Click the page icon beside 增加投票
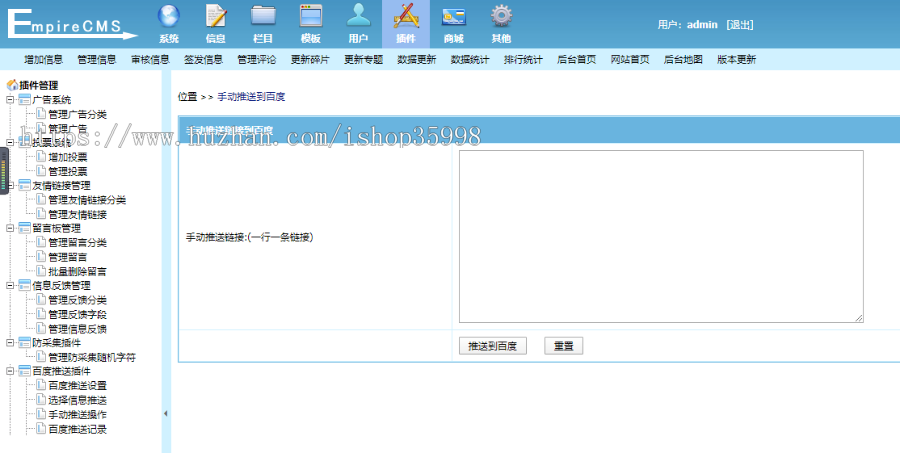This screenshot has width=900, height=453. point(41,156)
